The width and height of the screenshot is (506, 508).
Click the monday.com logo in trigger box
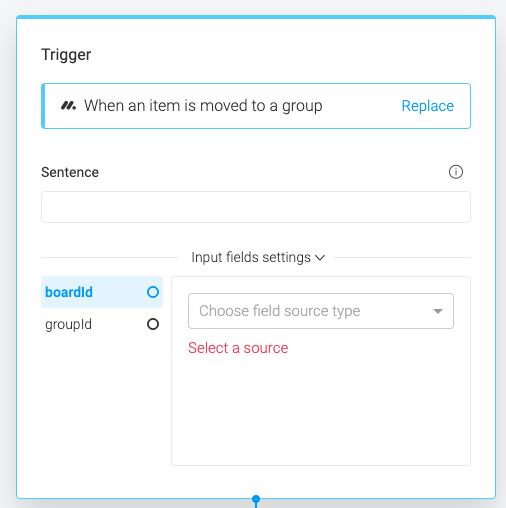pos(68,106)
